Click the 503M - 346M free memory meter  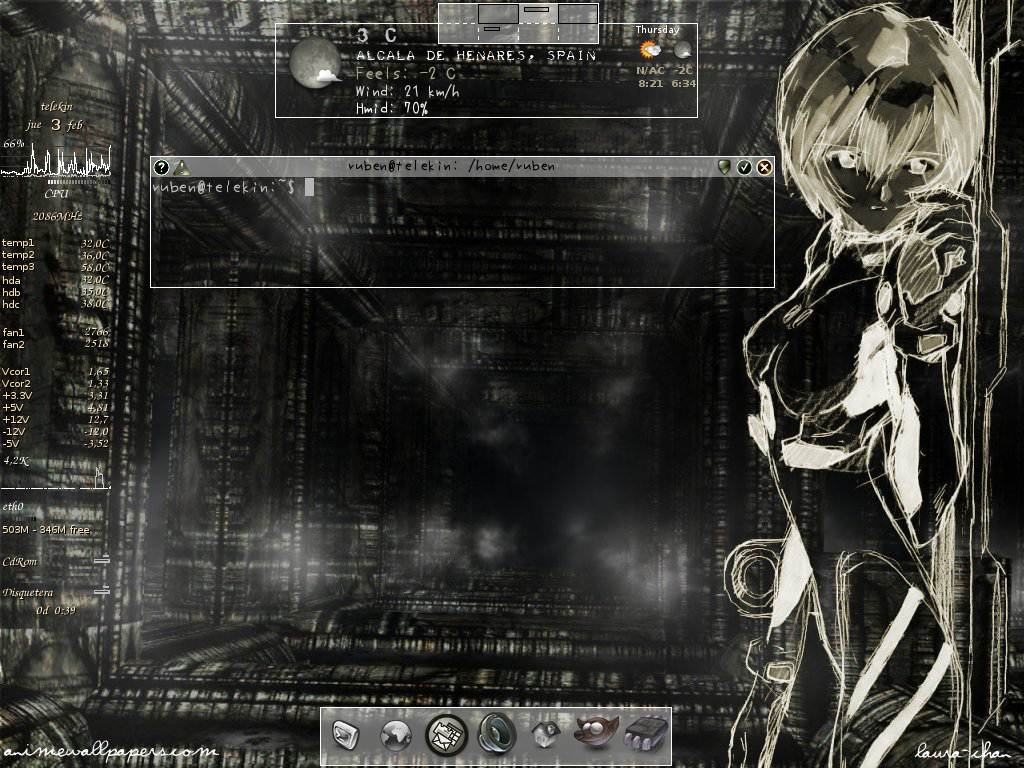point(46,530)
